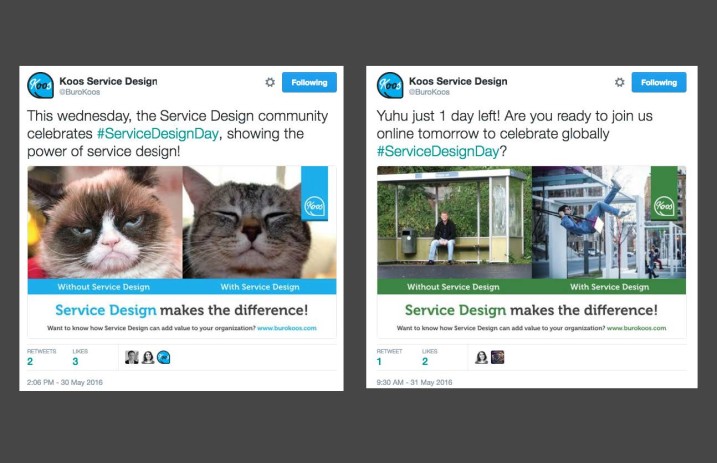The height and width of the screenshot is (463, 717).
Task: View the 3 likes count on the left tweet
Action: point(75,362)
